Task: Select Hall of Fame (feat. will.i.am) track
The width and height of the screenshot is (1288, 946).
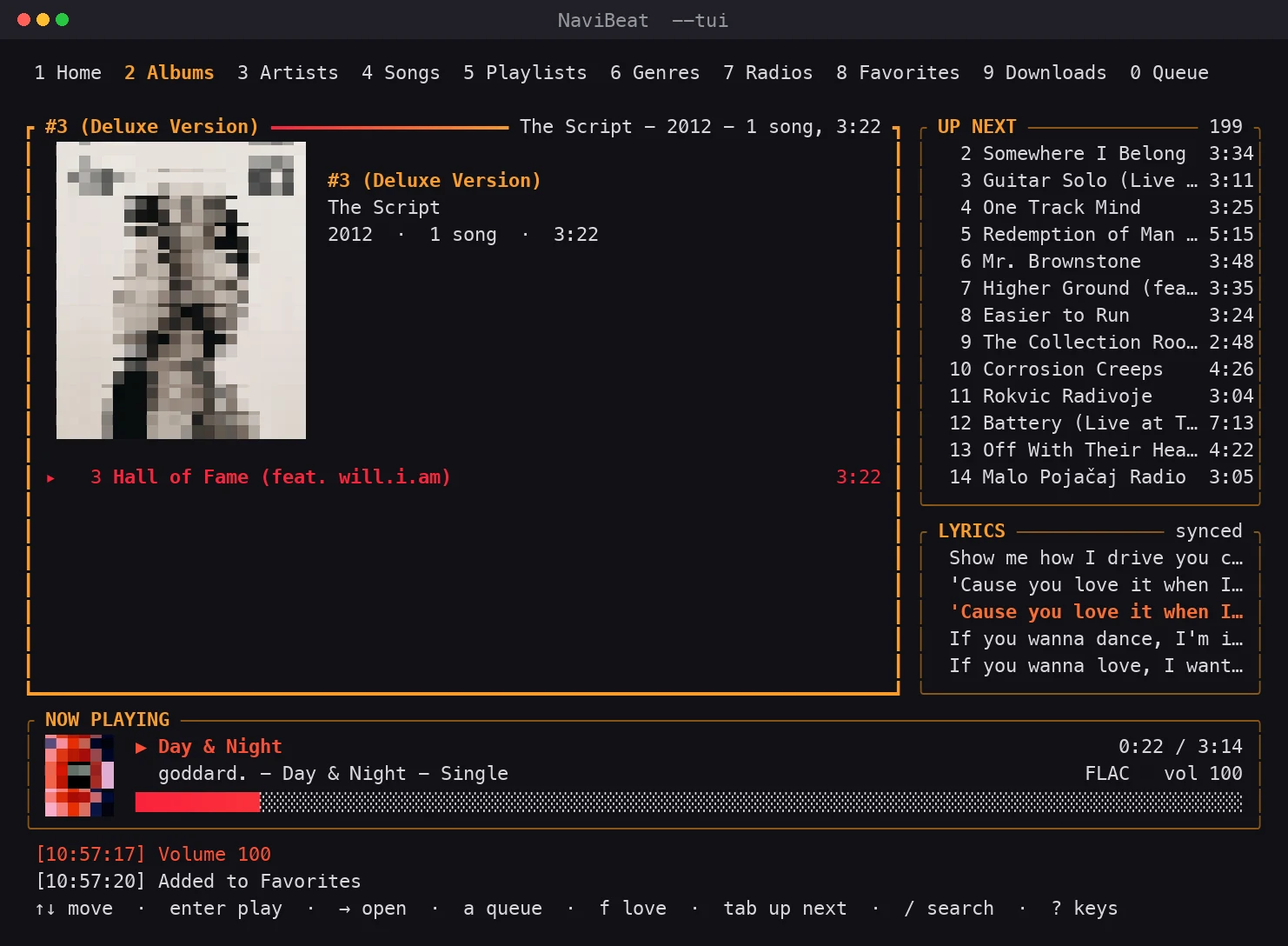Action: click(463, 476)
